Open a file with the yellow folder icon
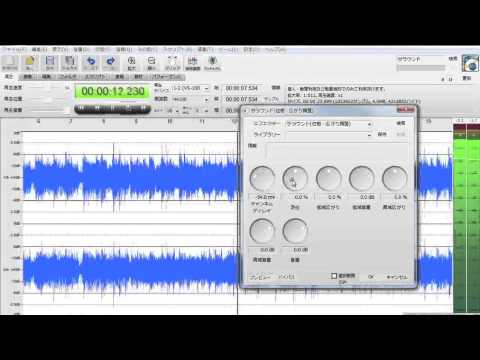480x360 pixels. (x=30, y=63)
